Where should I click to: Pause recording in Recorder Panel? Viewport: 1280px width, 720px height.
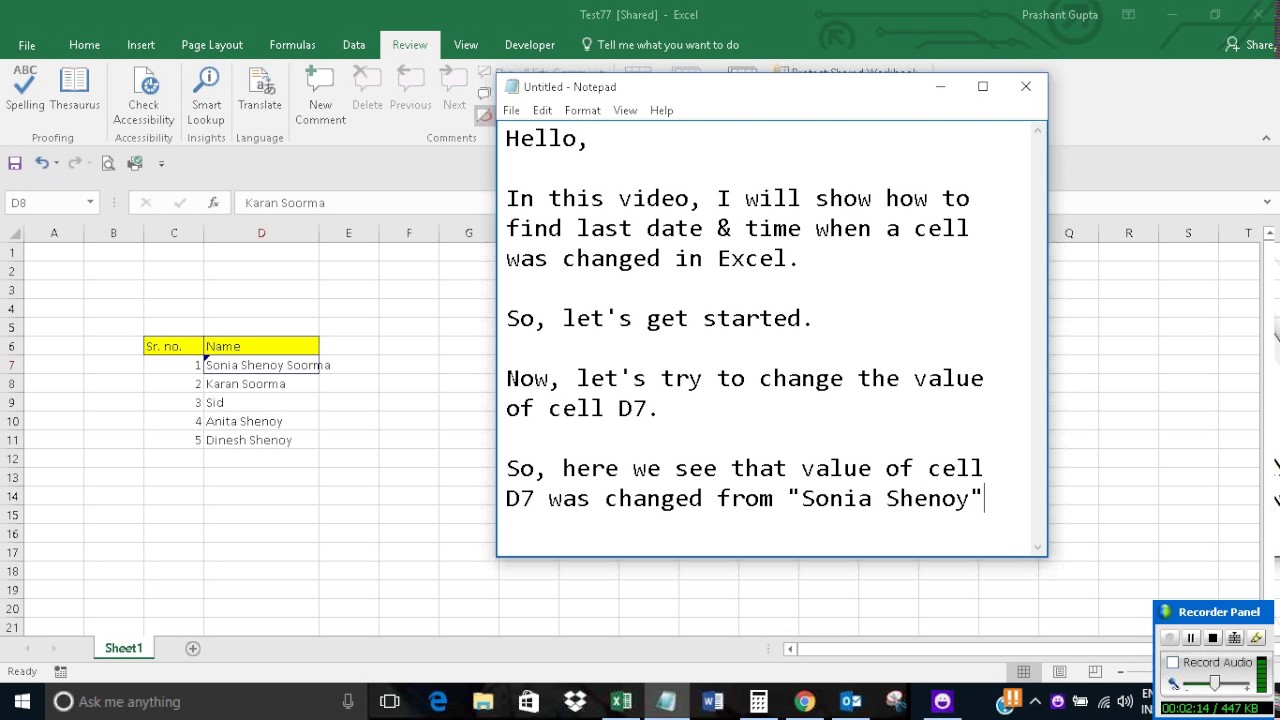click(1191, 638)
